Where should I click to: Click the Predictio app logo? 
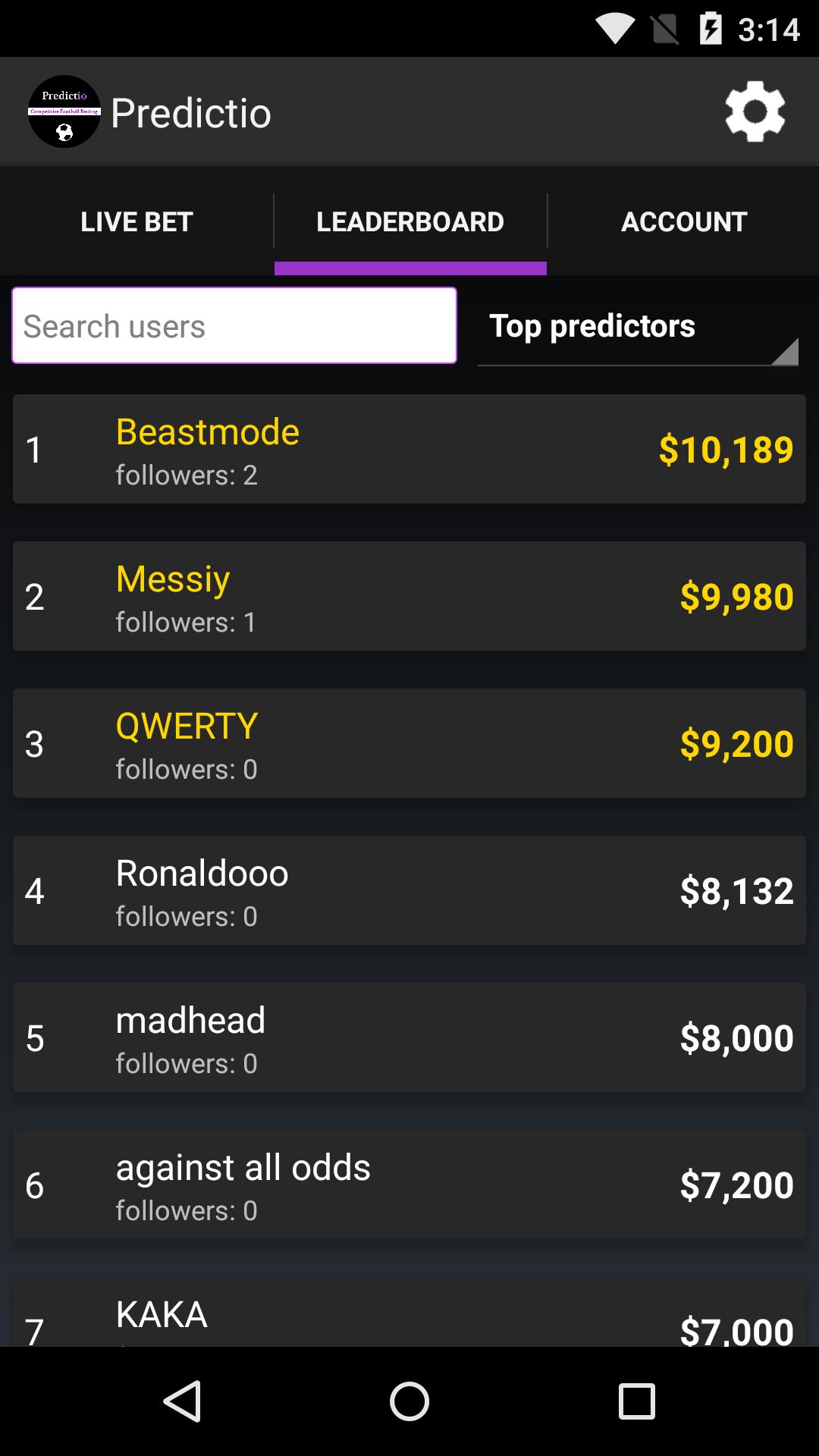tap(64, 111)
